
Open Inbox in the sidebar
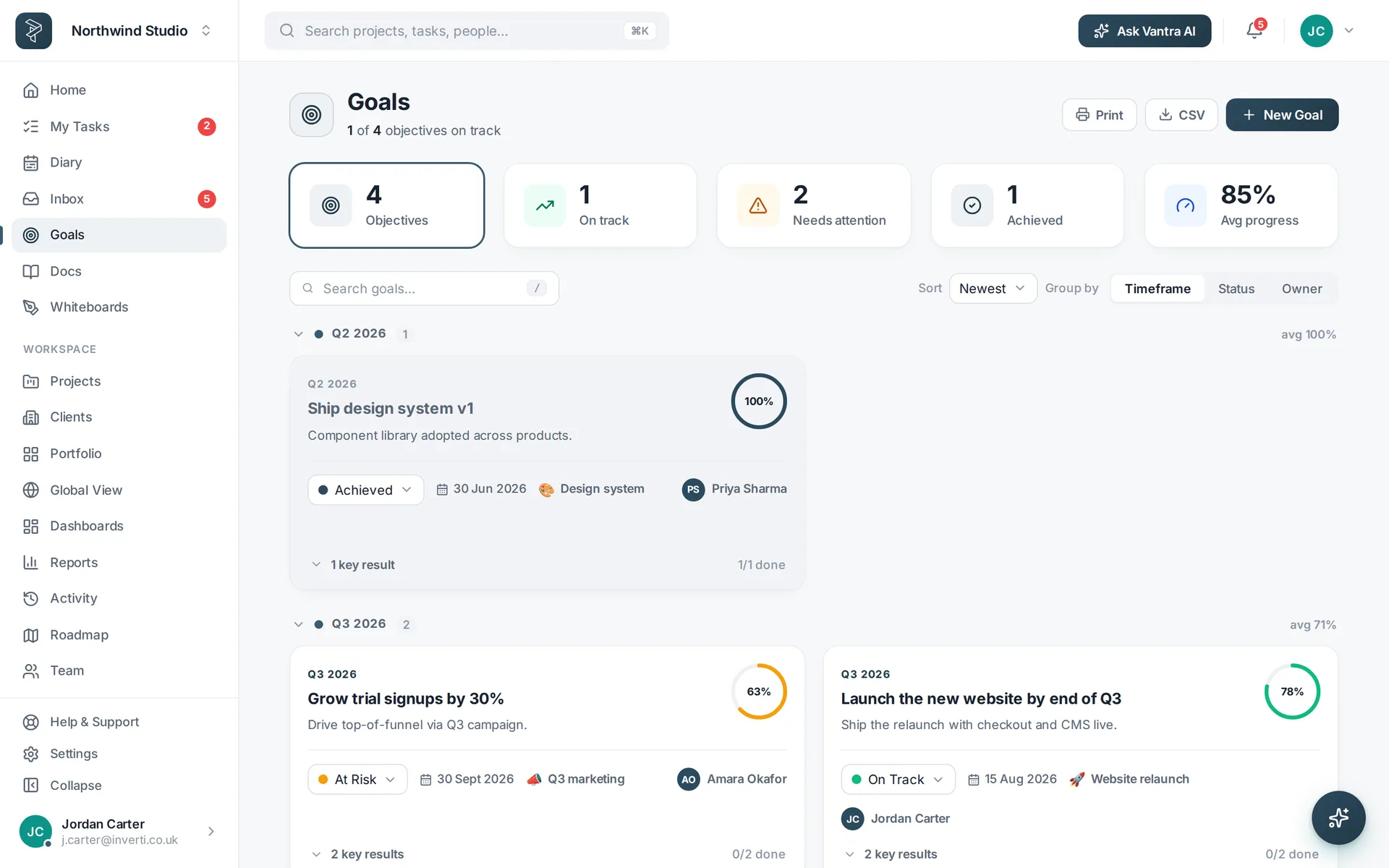[119, 199]
